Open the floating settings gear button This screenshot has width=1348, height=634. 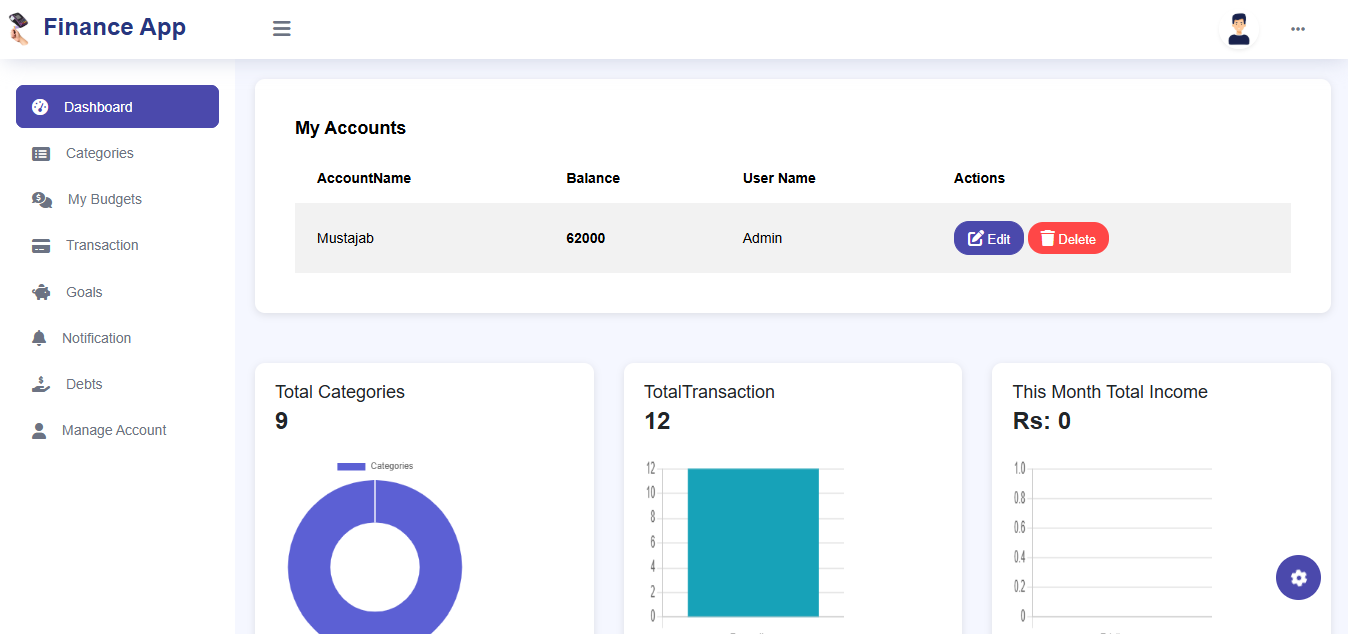coord(1298,578)
